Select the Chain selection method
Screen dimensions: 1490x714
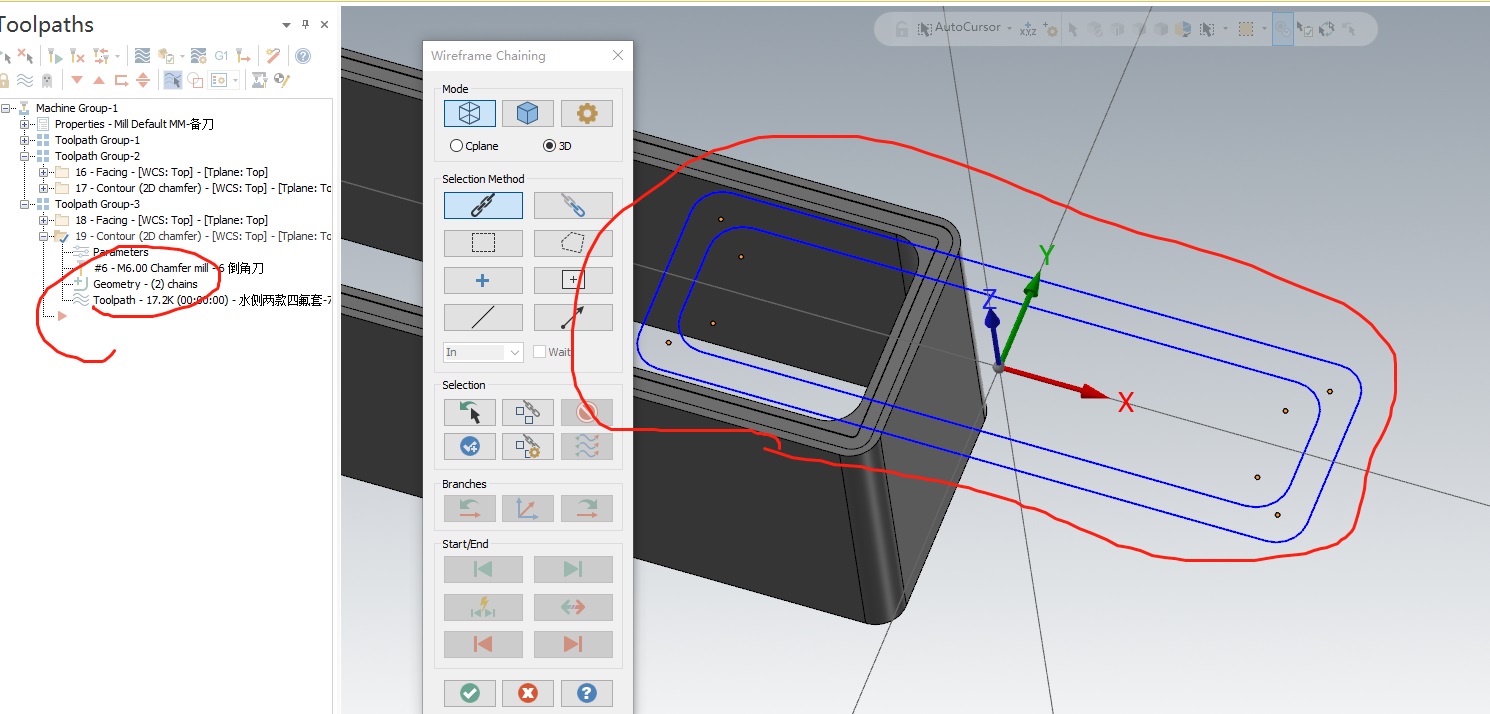[x=483, y=205]
